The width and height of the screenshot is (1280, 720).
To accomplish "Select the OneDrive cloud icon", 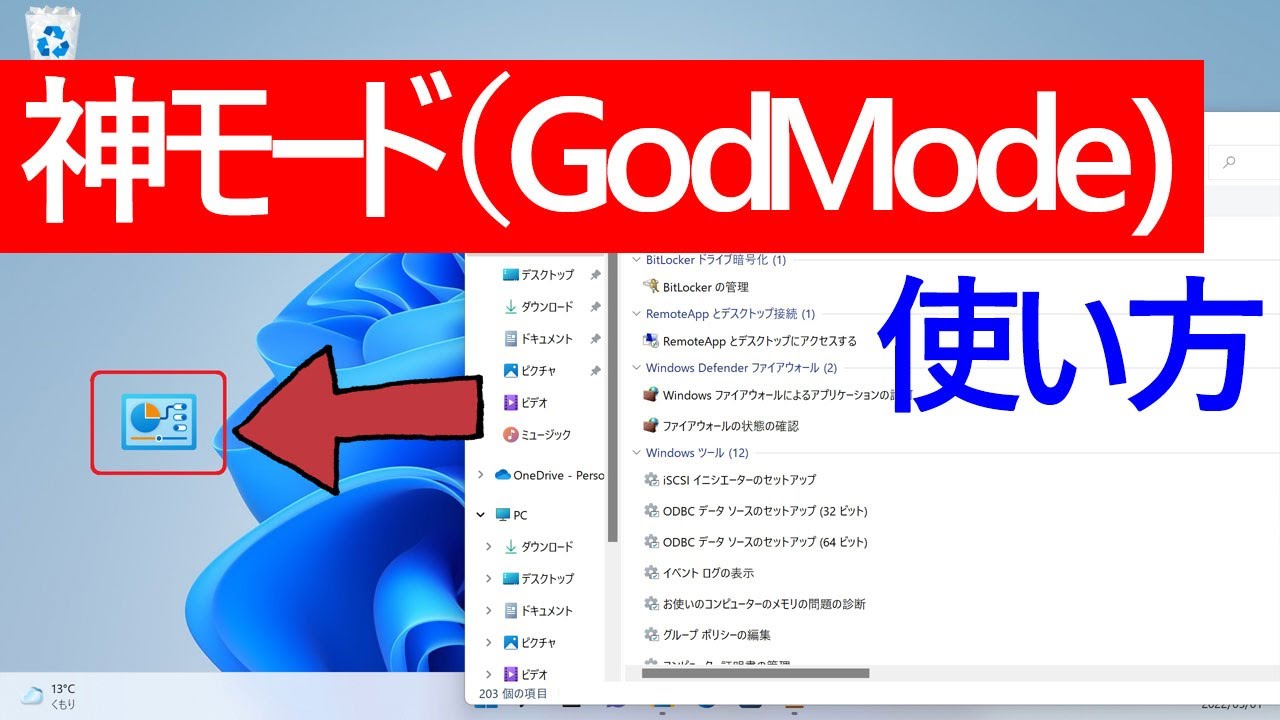I will pyautogui.click(x=503, y=475).
